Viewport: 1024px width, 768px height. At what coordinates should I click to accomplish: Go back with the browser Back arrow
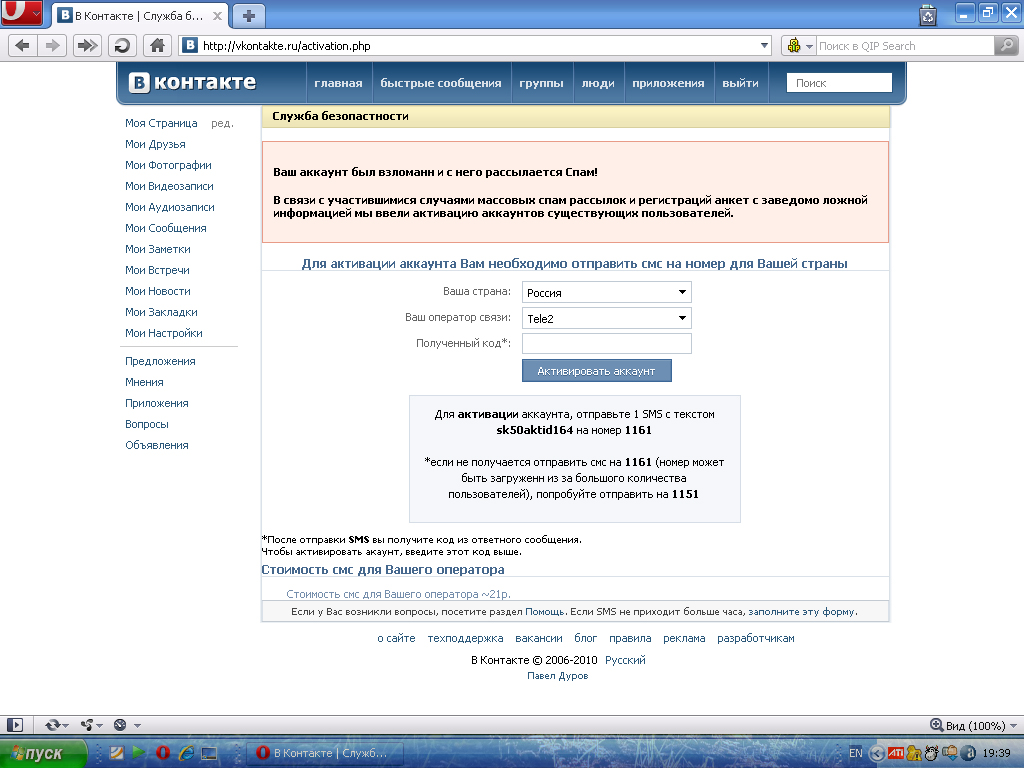[22, 46]
